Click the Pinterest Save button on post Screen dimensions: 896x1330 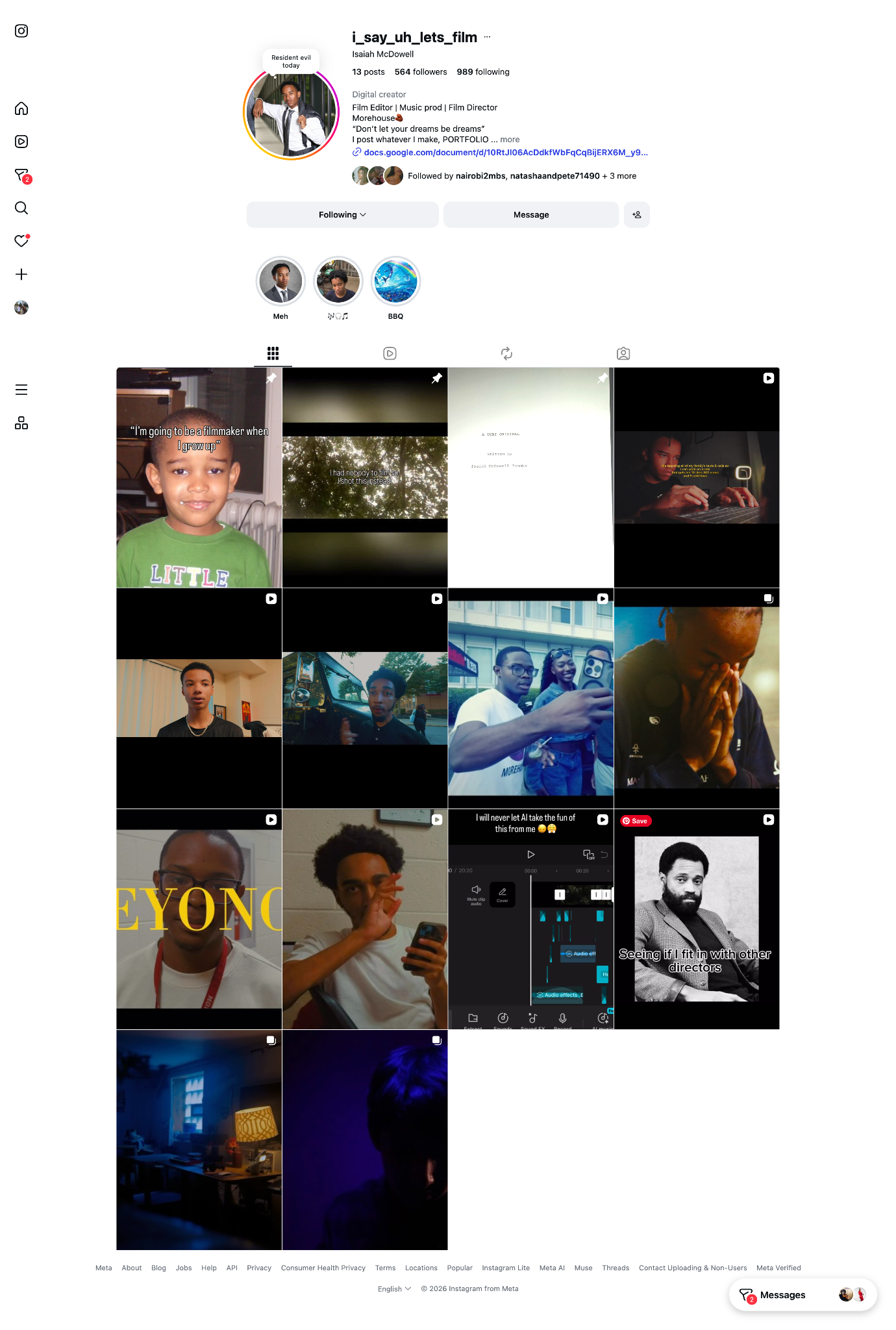click(x=636, y=822)
